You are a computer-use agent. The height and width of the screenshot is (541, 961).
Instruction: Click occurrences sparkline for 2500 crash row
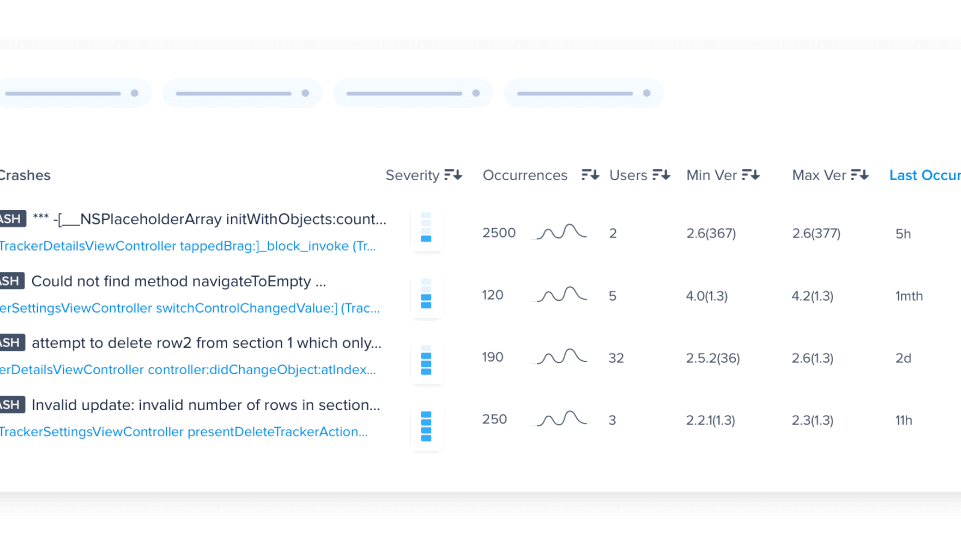click(561, 233)
